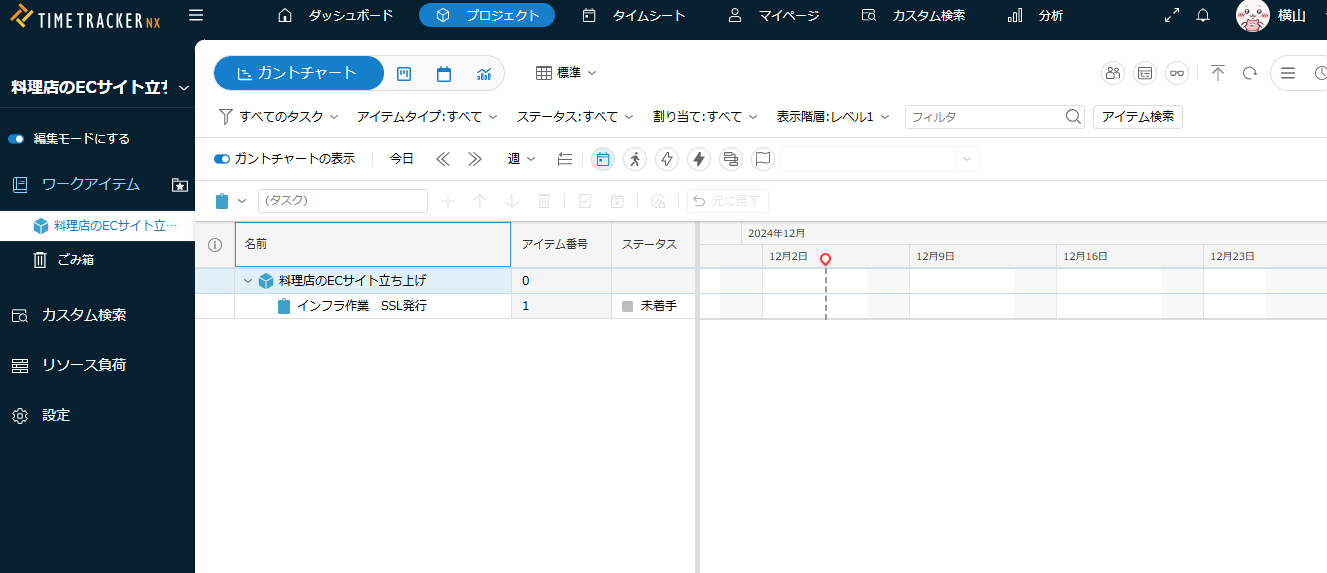The height and width of the screenshot is (573, 1327).
Task: Toggle 編集モードにする switch
Action: coord(16,139)
